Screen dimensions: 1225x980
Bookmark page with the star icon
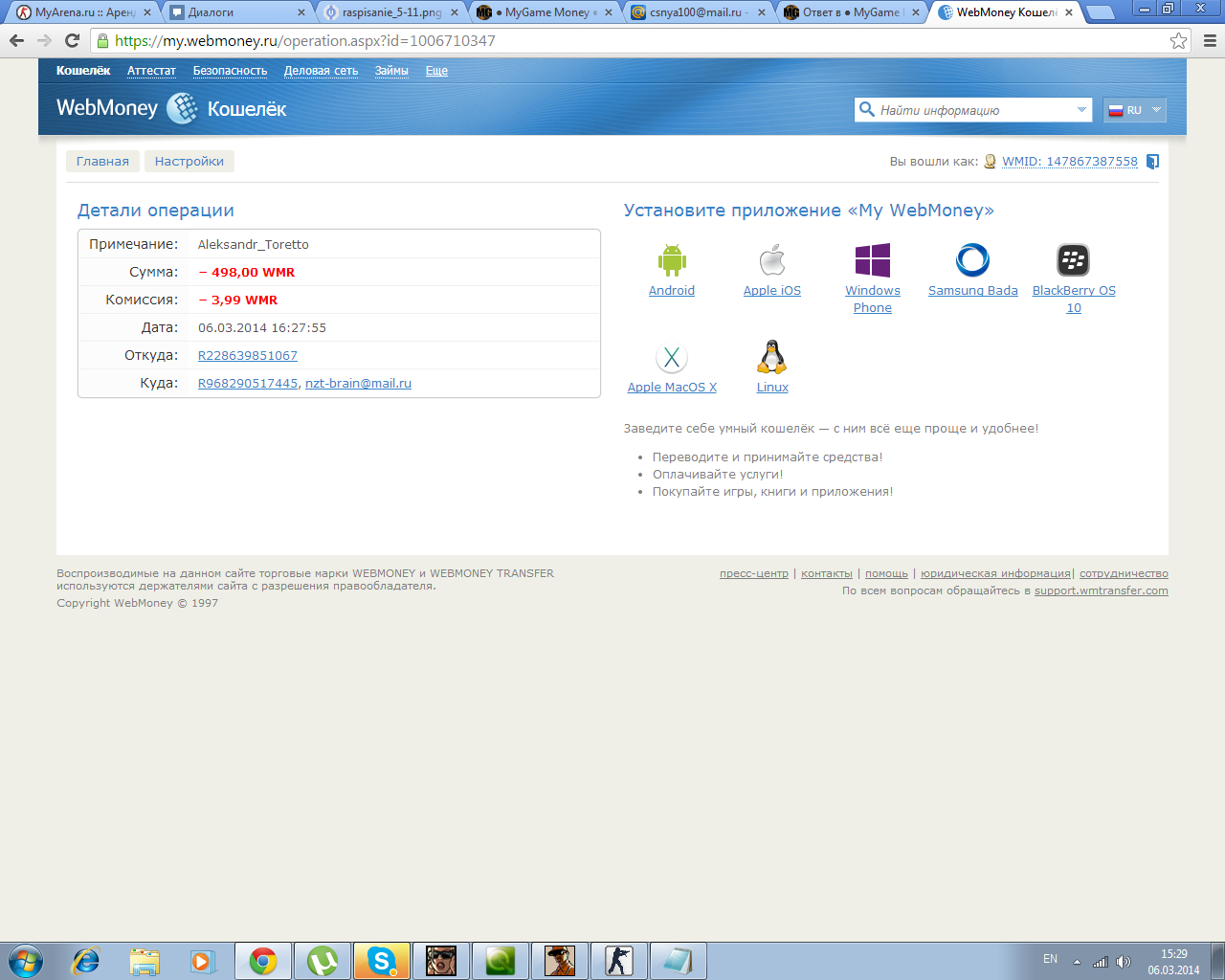click(1178, 41)
